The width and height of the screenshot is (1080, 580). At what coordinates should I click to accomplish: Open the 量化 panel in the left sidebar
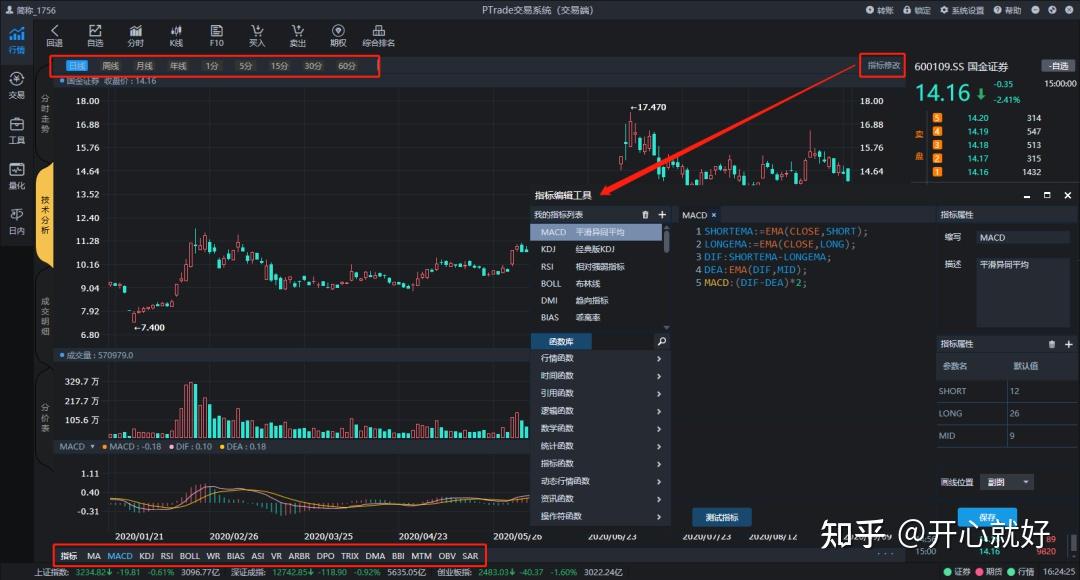point(16,174)
